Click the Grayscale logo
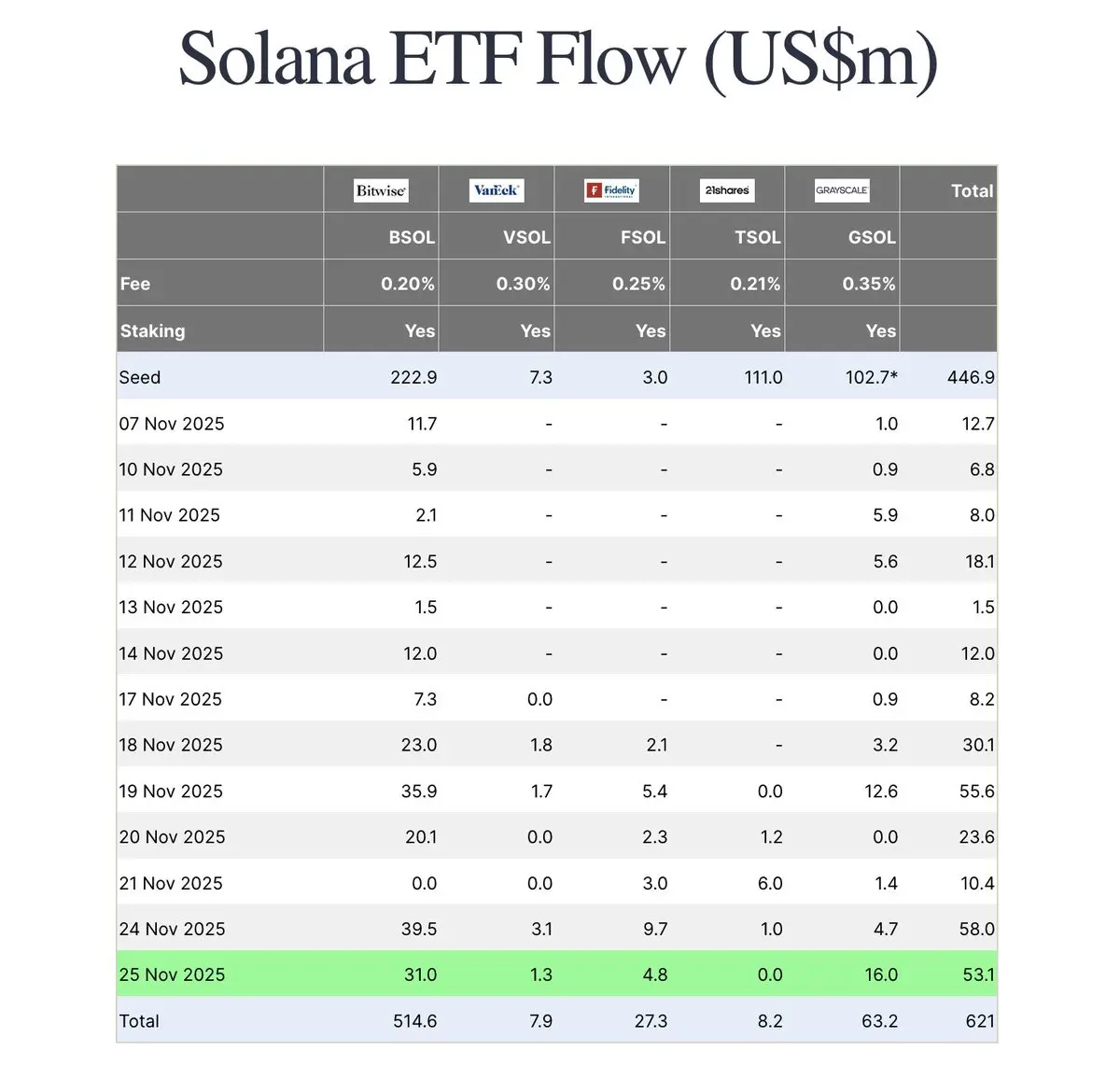 point(842,190)
